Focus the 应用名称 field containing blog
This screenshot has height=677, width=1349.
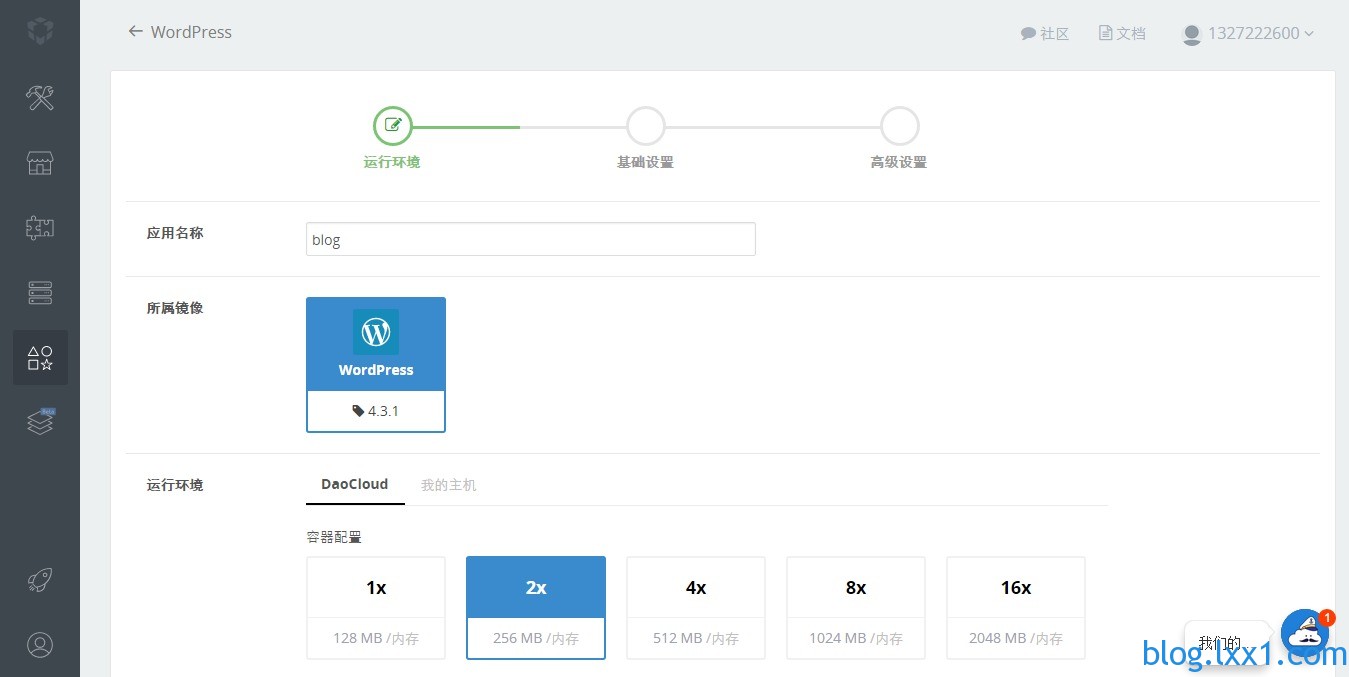(531, 239)
